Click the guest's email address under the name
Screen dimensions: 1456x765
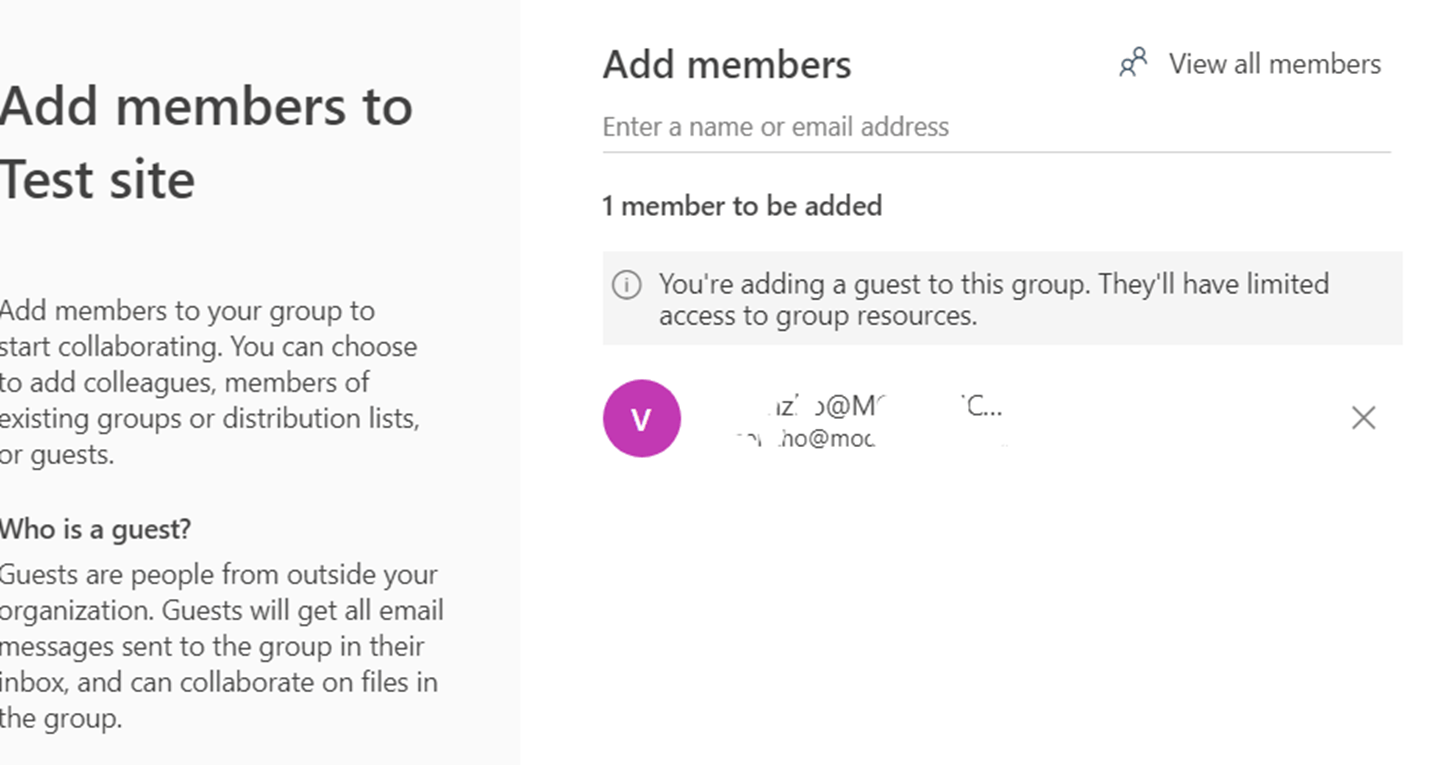coord(806,438)
